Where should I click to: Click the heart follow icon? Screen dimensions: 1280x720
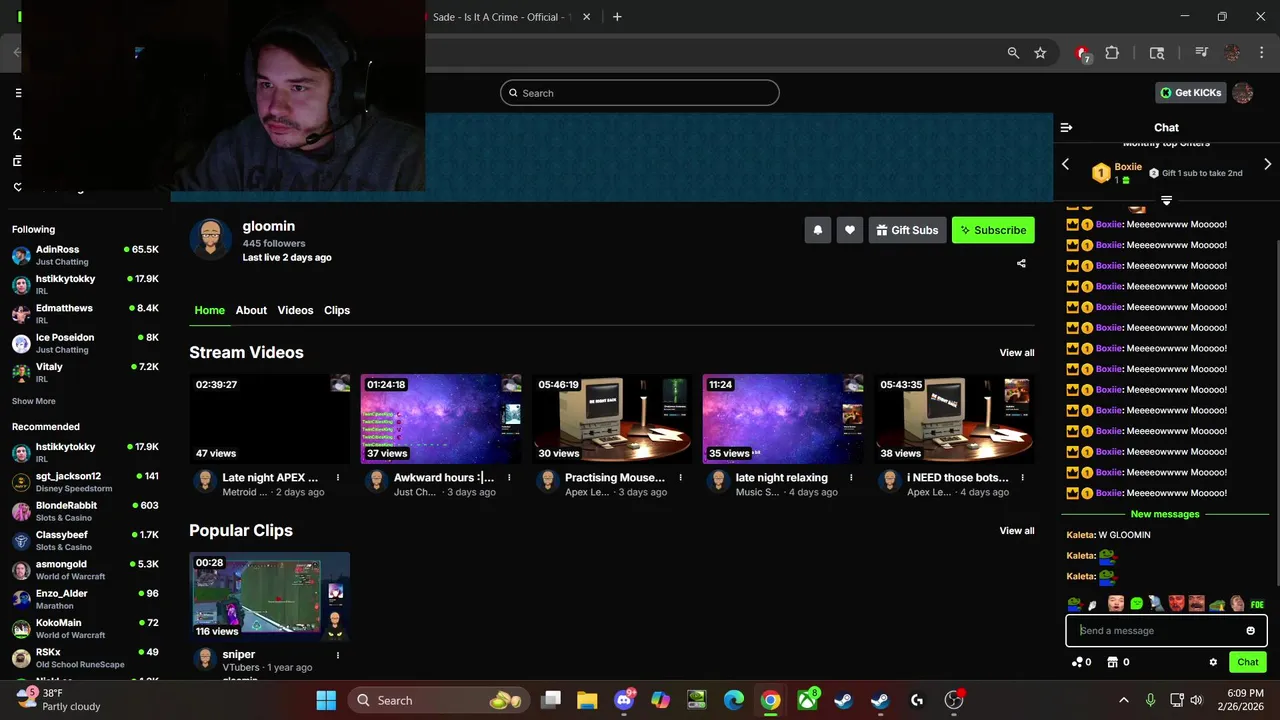850,230
